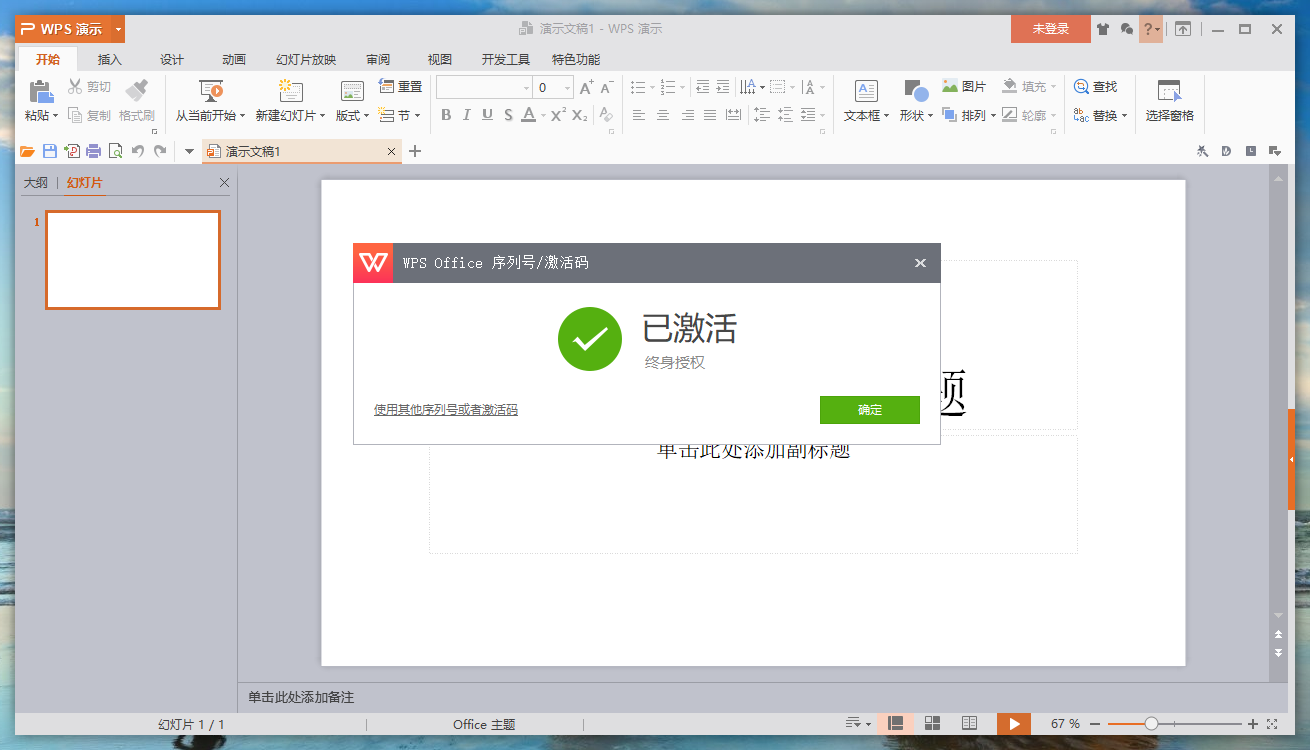Click the Shapes (形状) icon
The image size is (1310, 750).
[x=916, y=91]
